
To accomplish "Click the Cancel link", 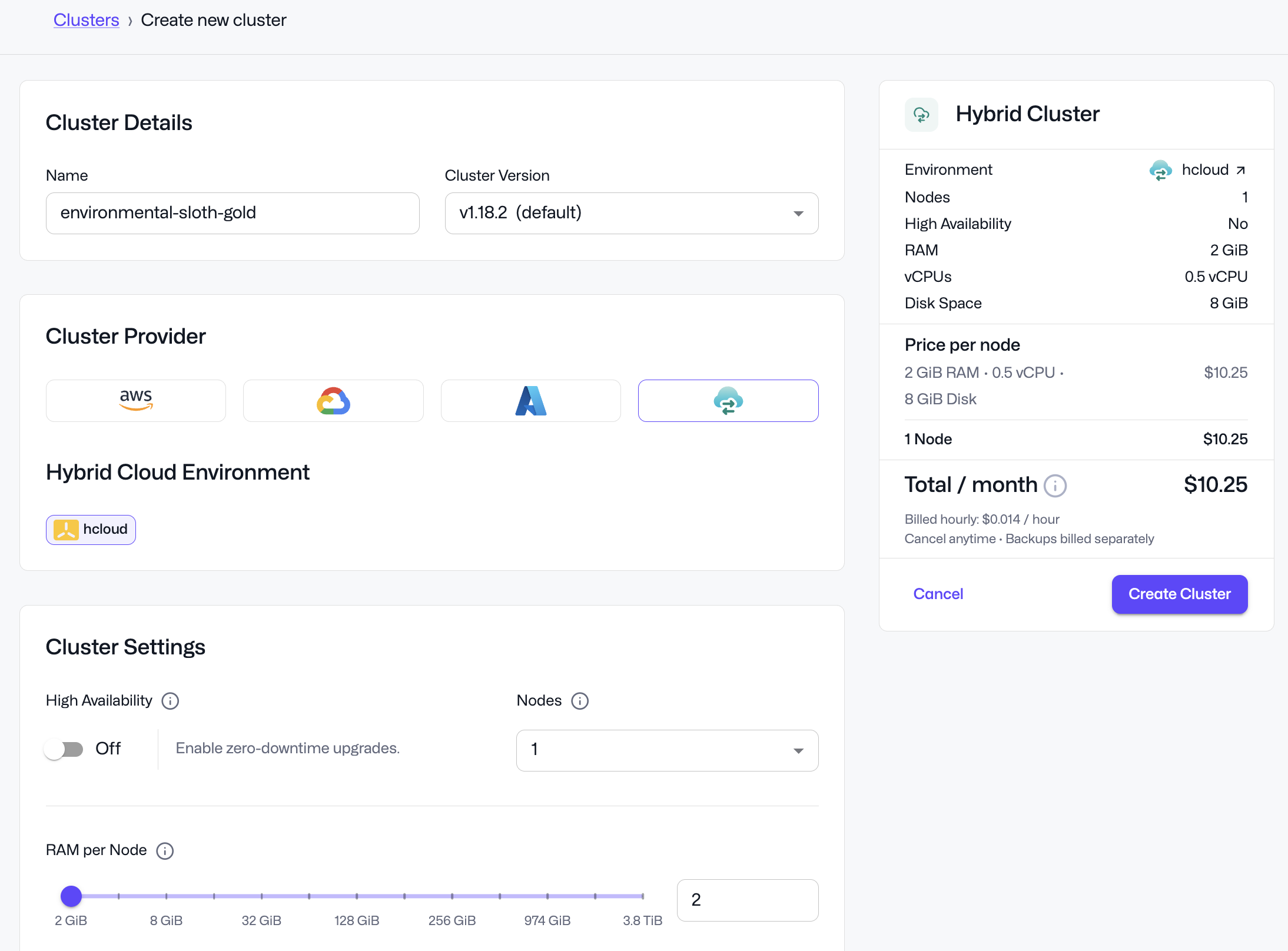I will (x=938, y=594).
